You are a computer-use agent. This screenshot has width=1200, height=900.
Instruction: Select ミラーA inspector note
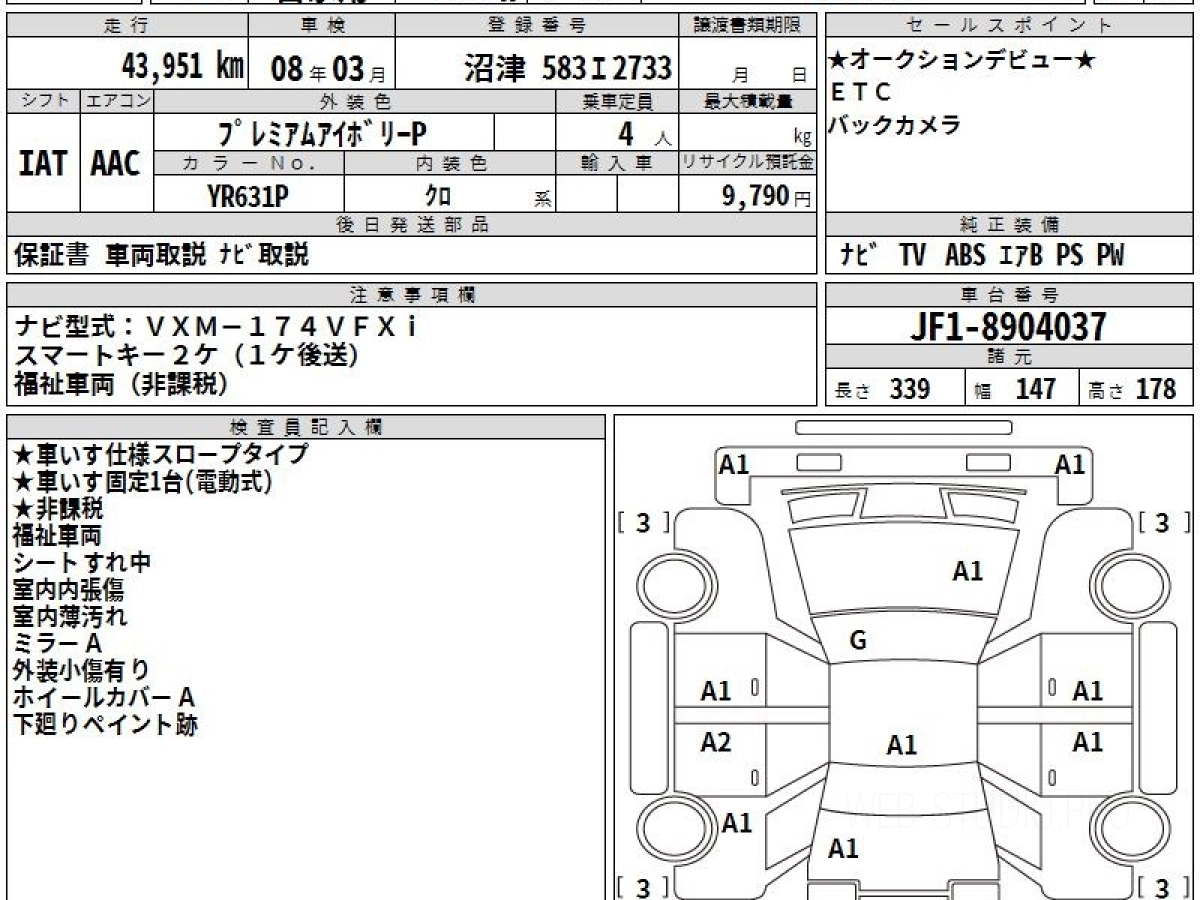(x=57, y=643)
